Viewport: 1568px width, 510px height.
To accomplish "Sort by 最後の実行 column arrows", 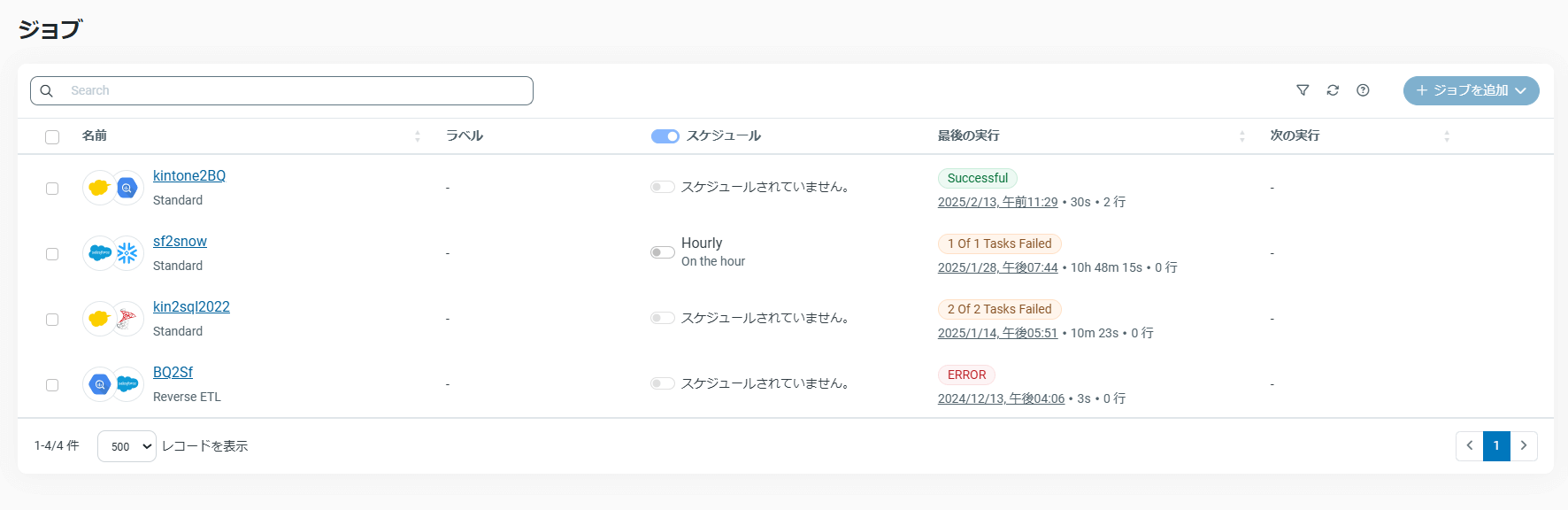I will pyautogui.click(x=1242, y=136).
